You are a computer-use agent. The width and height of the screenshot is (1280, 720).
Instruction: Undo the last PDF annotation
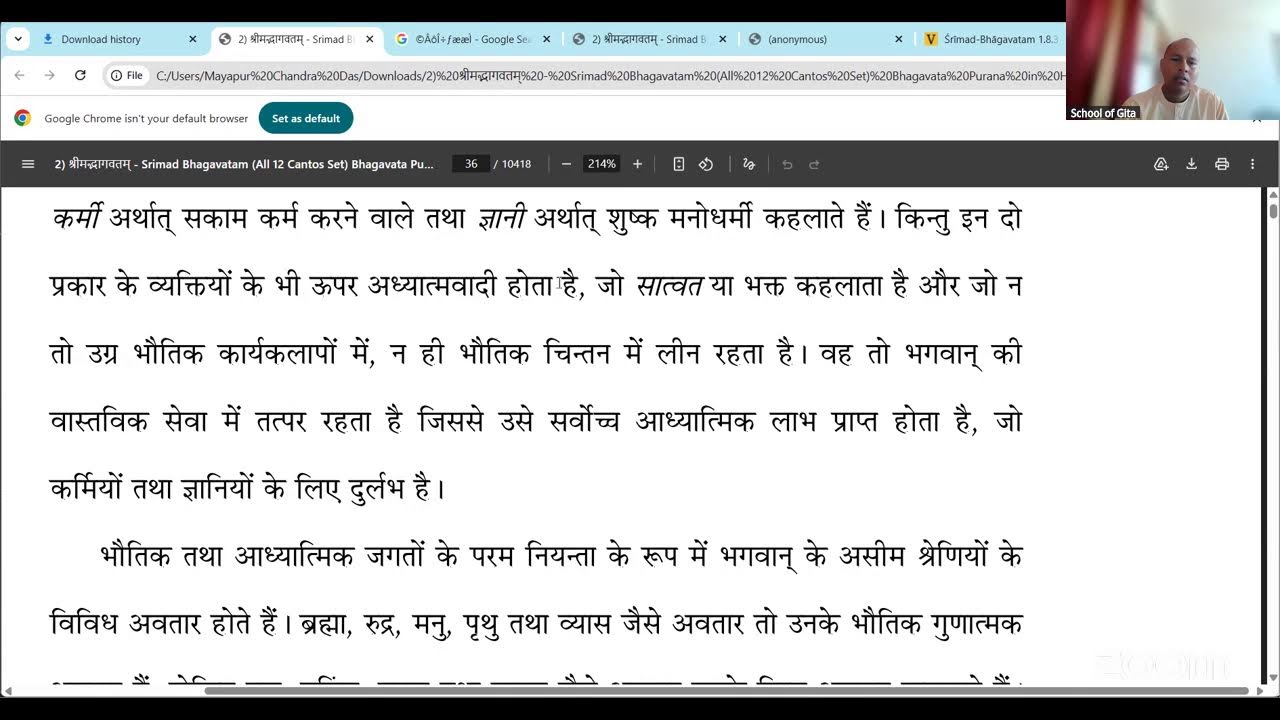(x=787, y=164)
